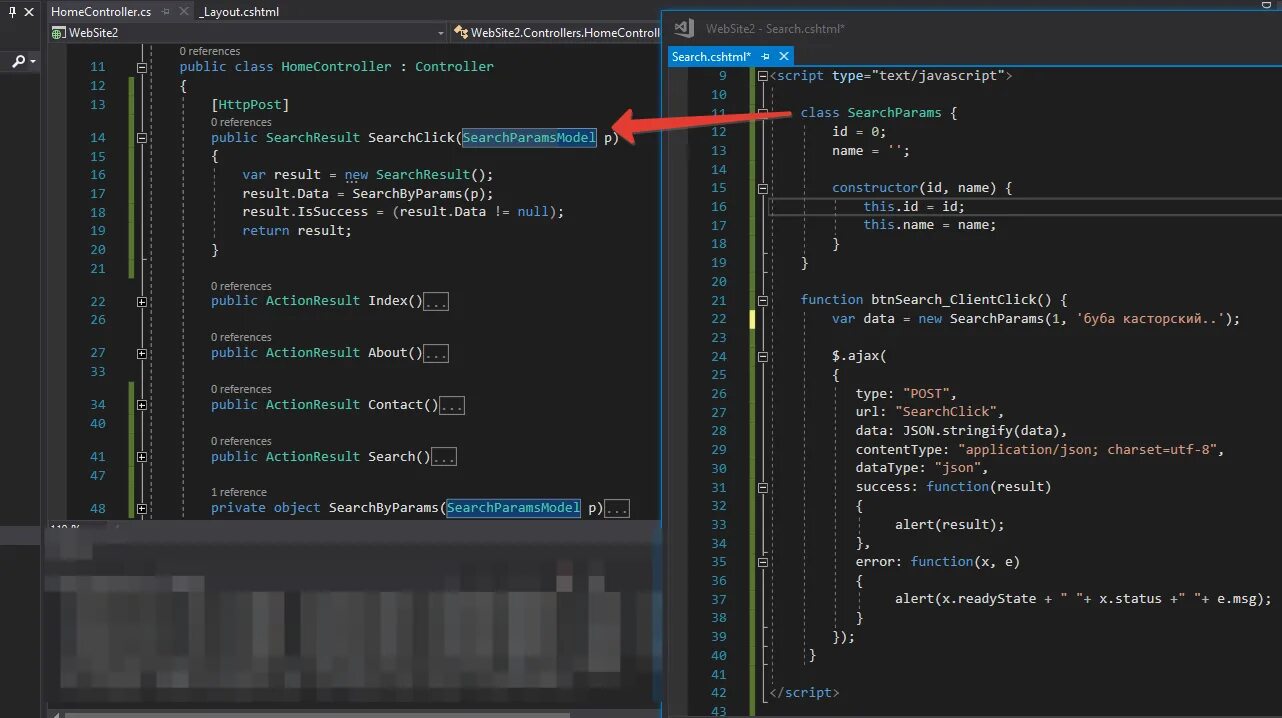Image resolution: width=1282 pixels, height=718 pixels.
Task: Click the ellipsis box after Contact()
Action: pos(452,405)
